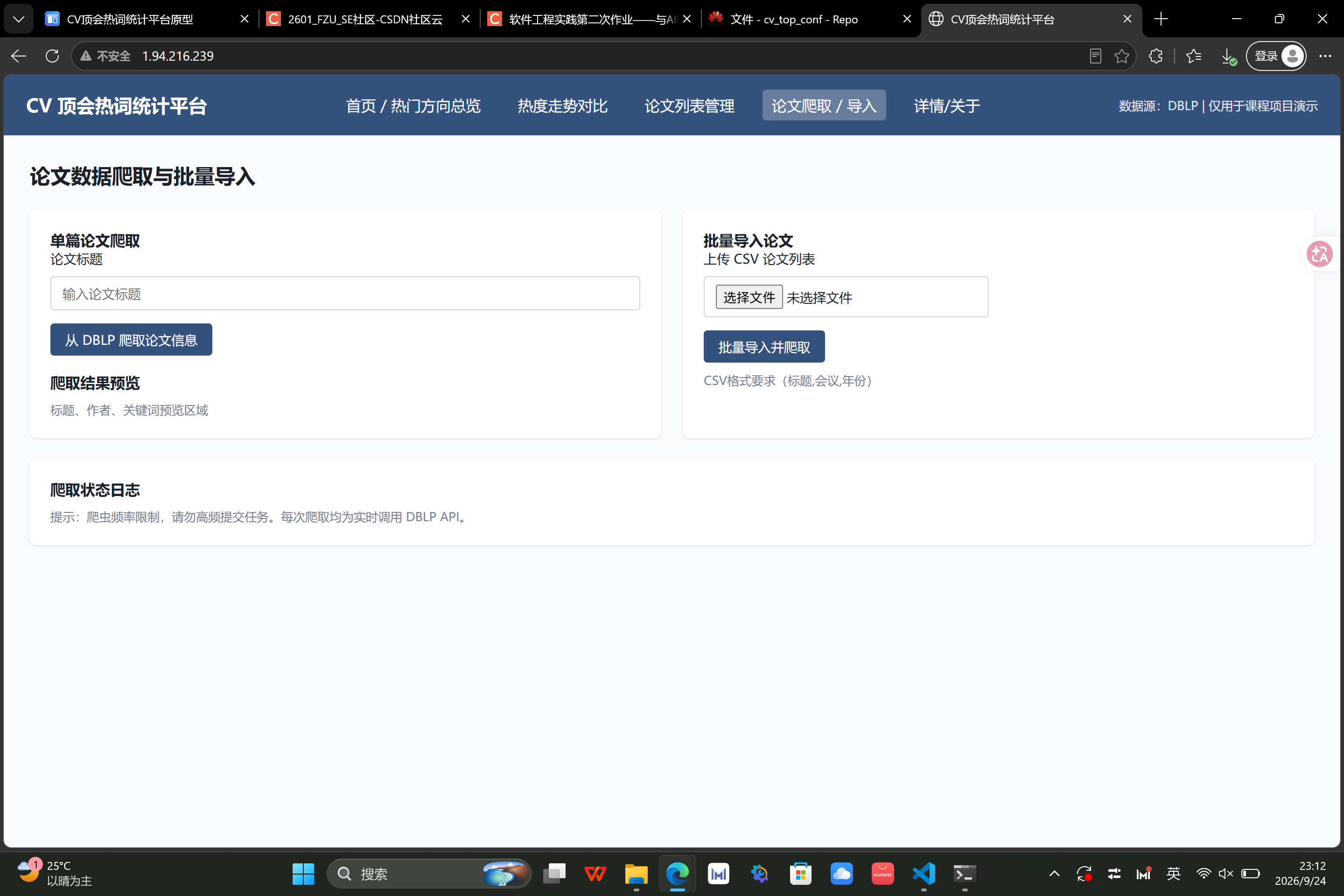The height and width of the screenshot is (896, 1344).
Task: Click the address bar URL 1.94.216.239
Action: coord(178,56)
